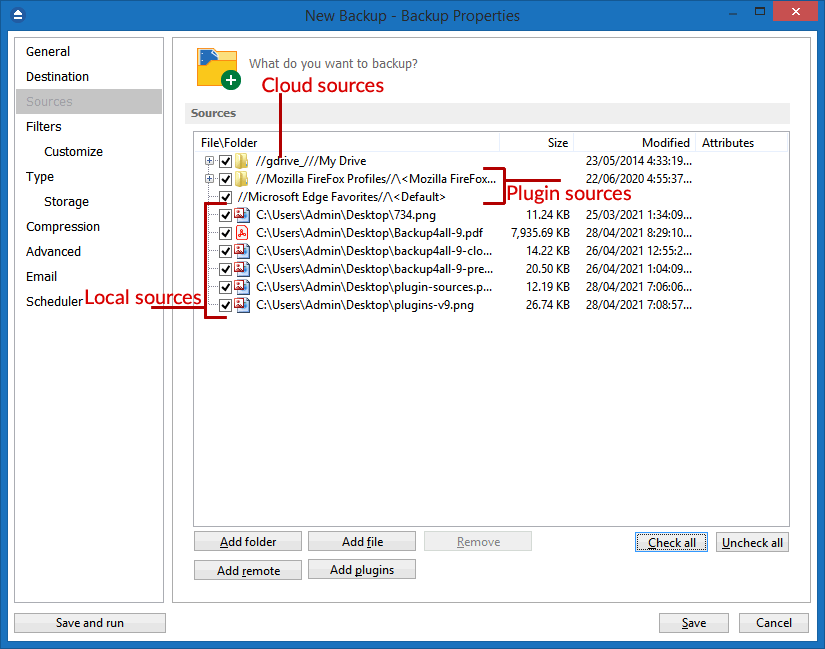The width and height of the screenshot is (825, 649).
Task: Uncheck the Backup4all-9.pdf file checkbox
Action: point(225,233)
